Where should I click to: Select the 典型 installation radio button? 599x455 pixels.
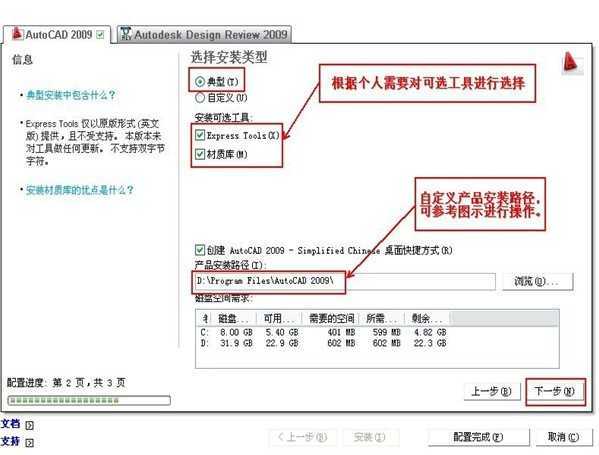[200, 81]
